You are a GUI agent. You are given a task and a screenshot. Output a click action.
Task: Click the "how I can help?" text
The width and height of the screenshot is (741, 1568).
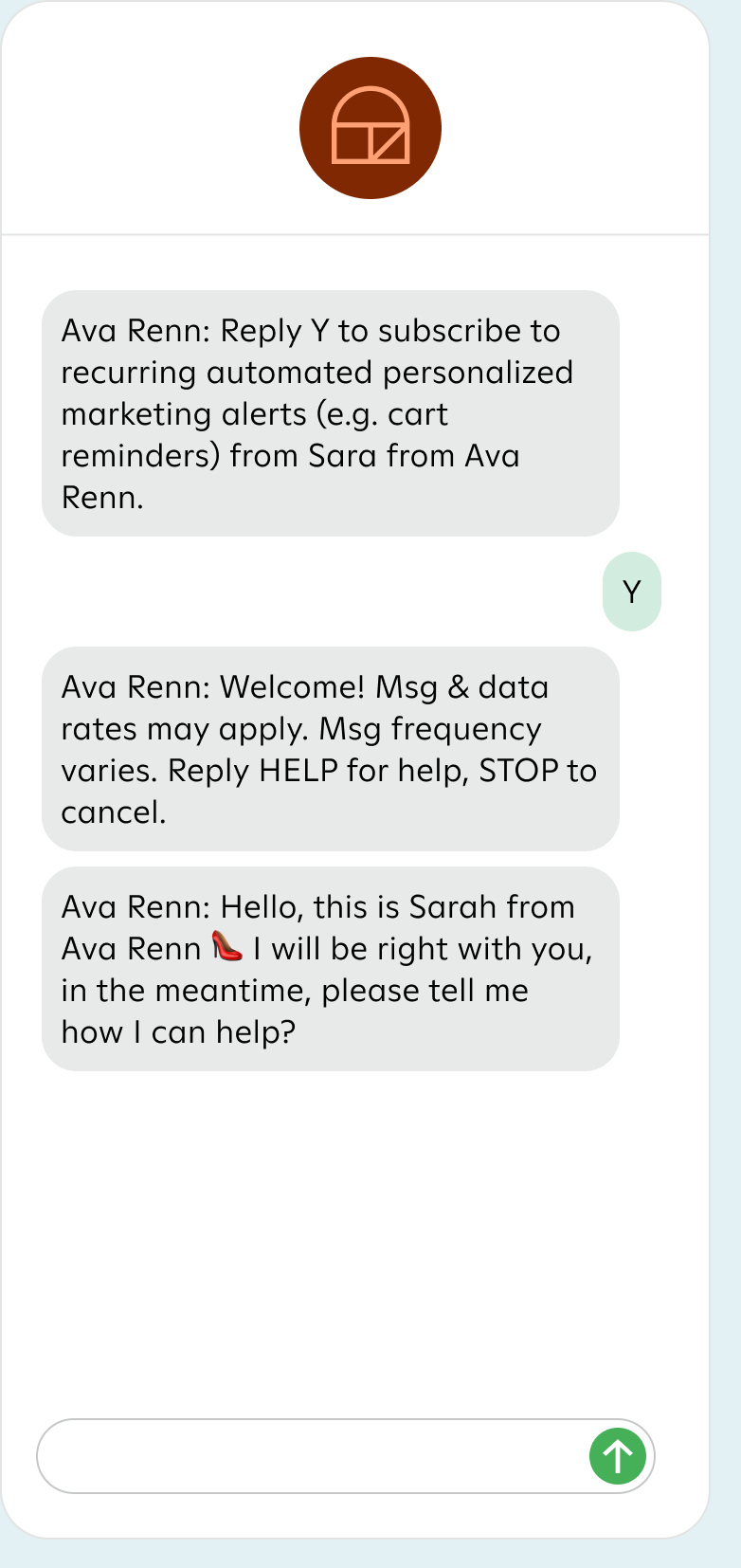click(x=178, y=1032)
